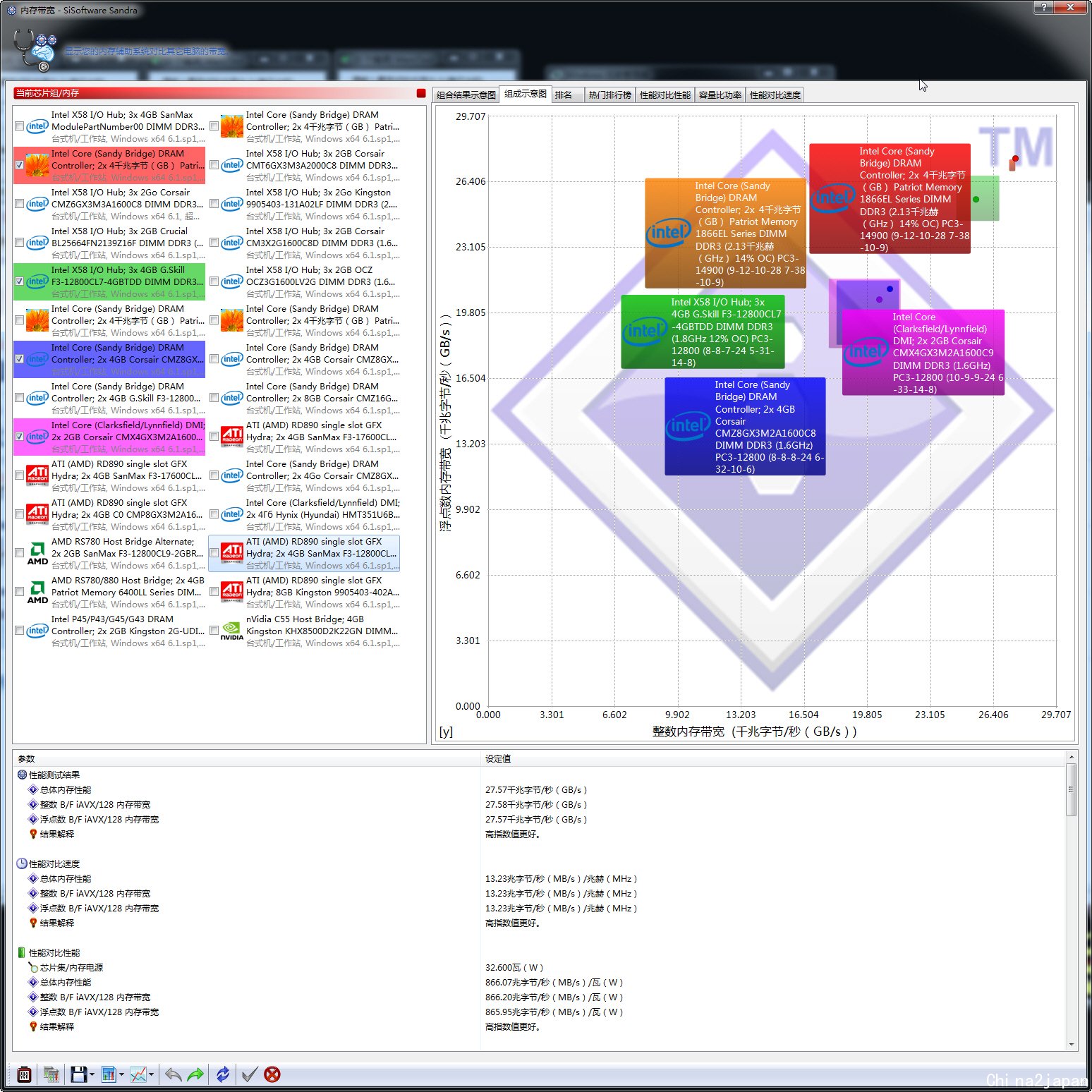Screen dimensions: 1092x1092
Task: Click the value 866.07兆字节/秒 ( MB/s ) /瓦 ( W )
Action: tap(554, 982)
